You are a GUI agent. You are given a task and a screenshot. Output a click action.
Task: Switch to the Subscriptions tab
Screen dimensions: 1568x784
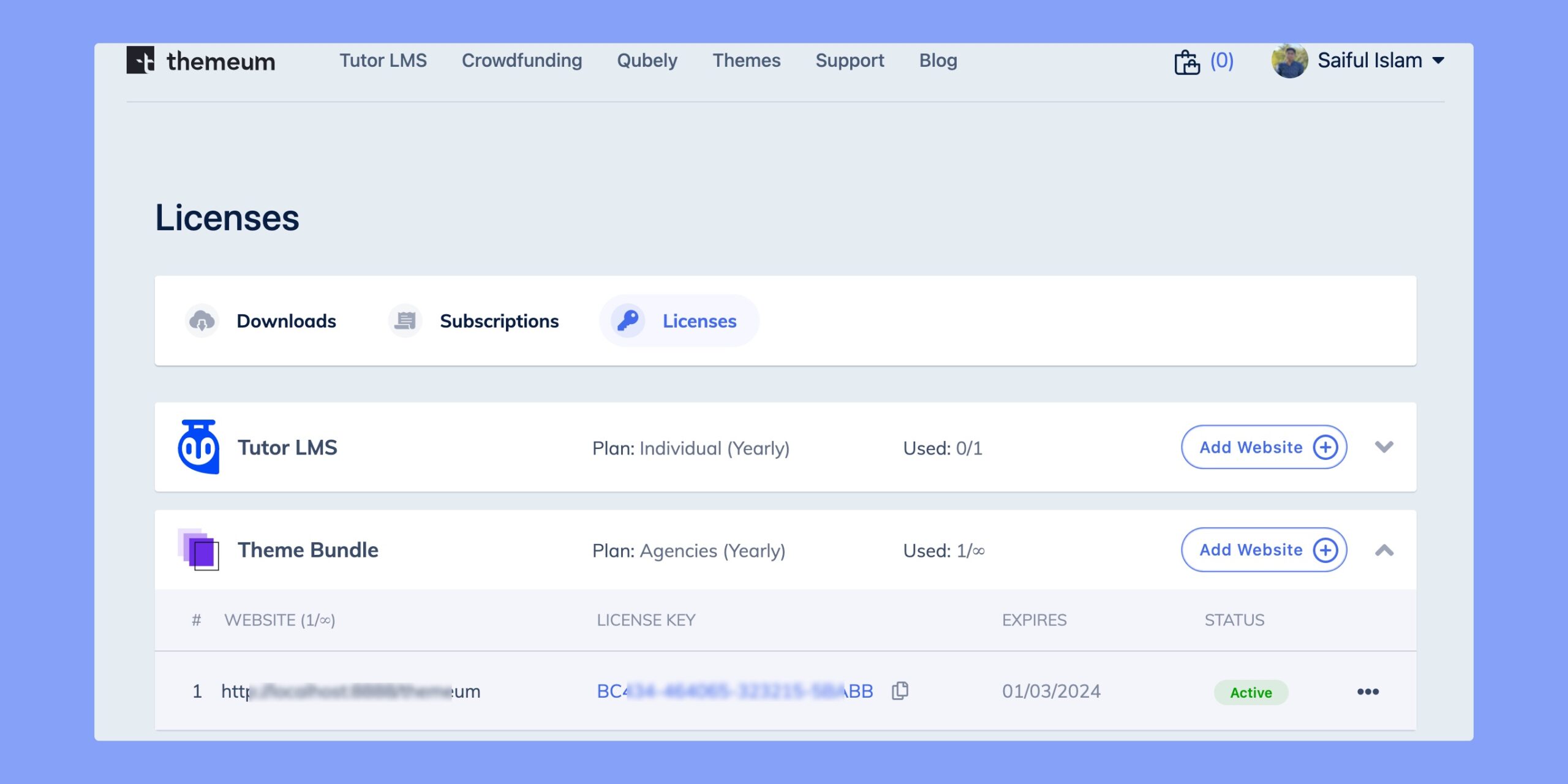coord(499,321)
